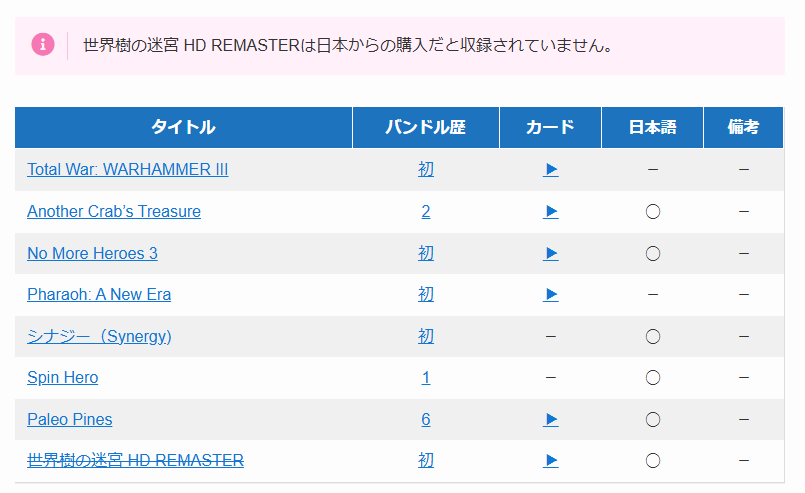Click the バンドル歴 column header
The image size is (805, 493).
426,128
